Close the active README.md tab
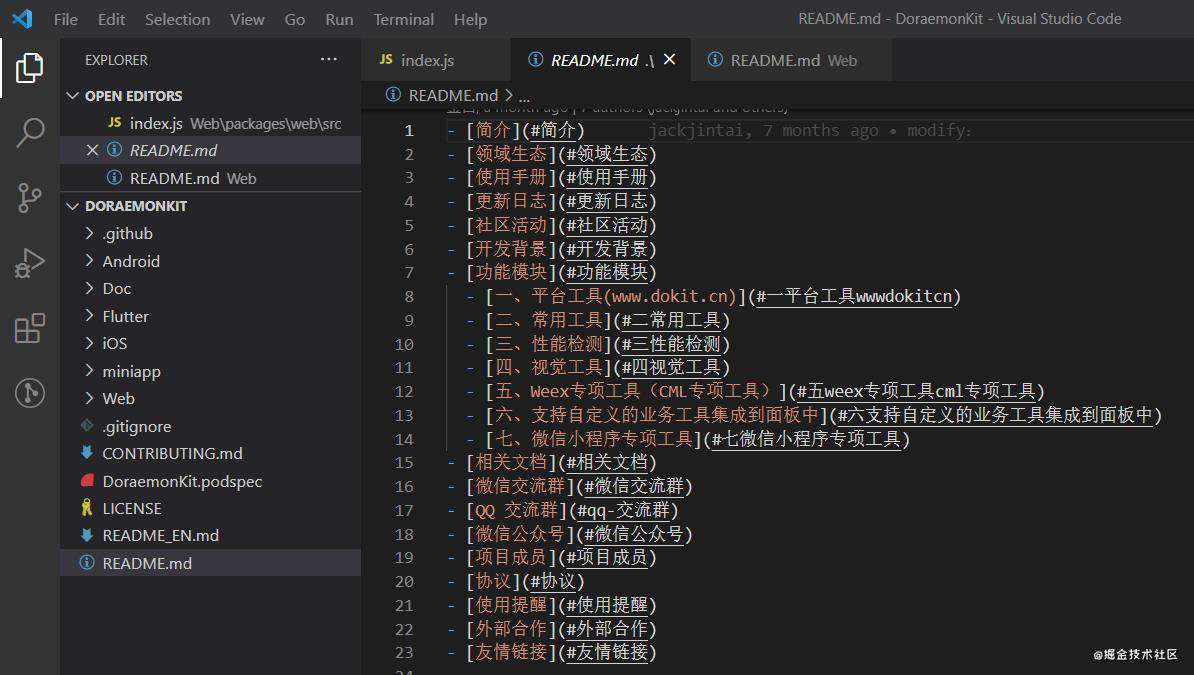1194x675 pixels. 669,59
